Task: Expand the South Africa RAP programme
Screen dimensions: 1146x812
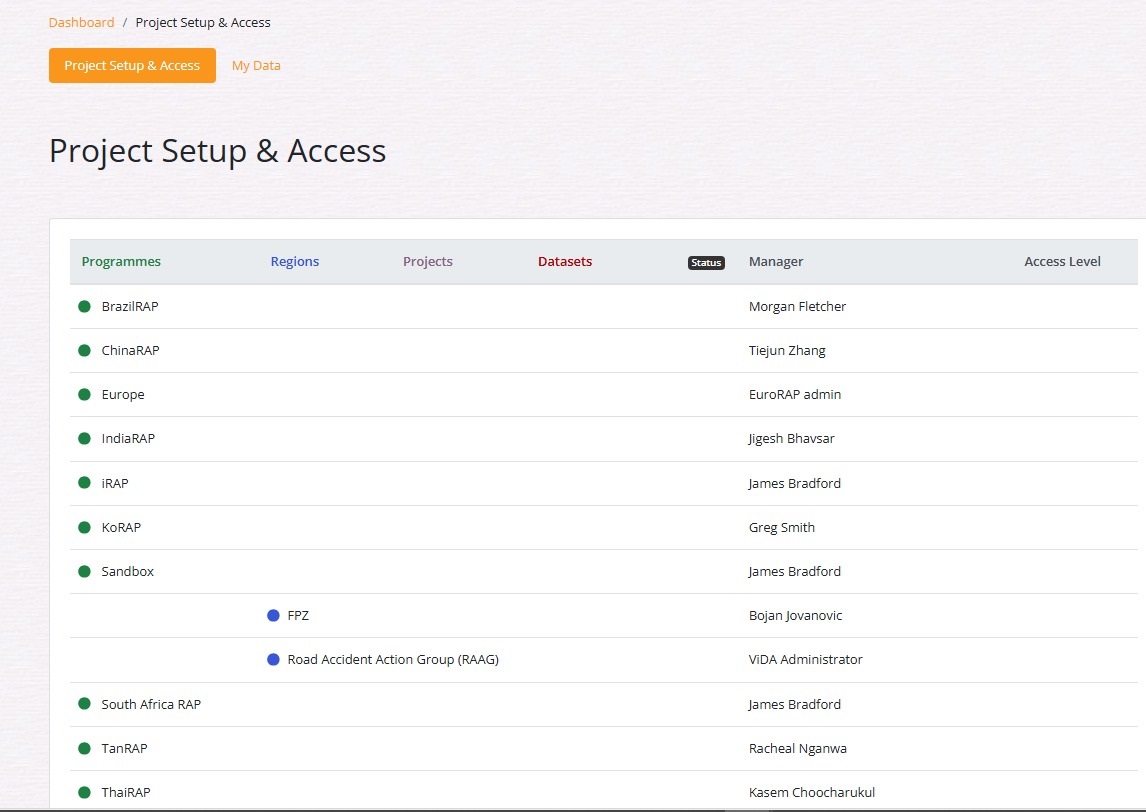Action: tap(151, 704)
